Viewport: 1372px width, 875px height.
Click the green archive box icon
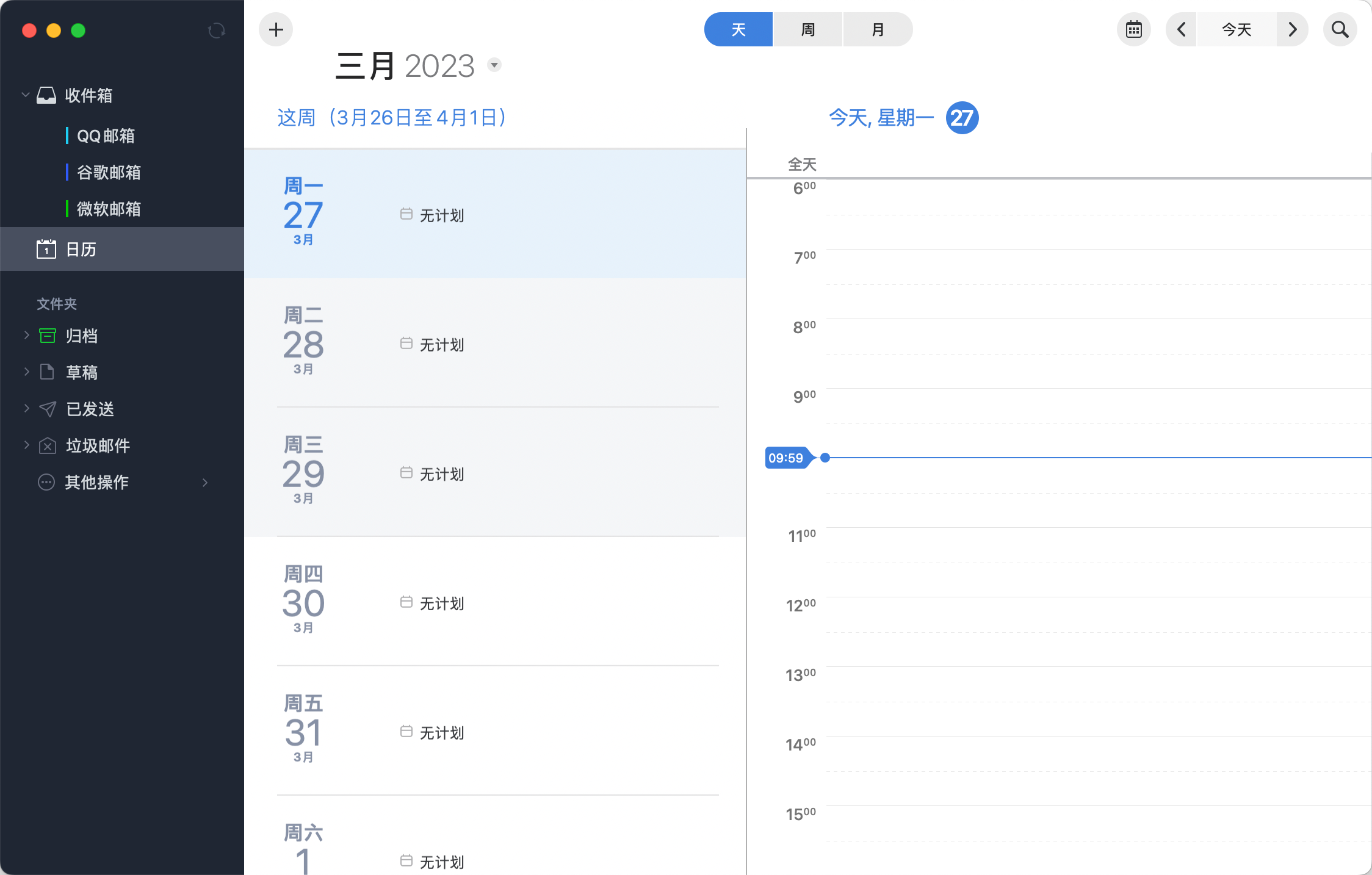48,336
